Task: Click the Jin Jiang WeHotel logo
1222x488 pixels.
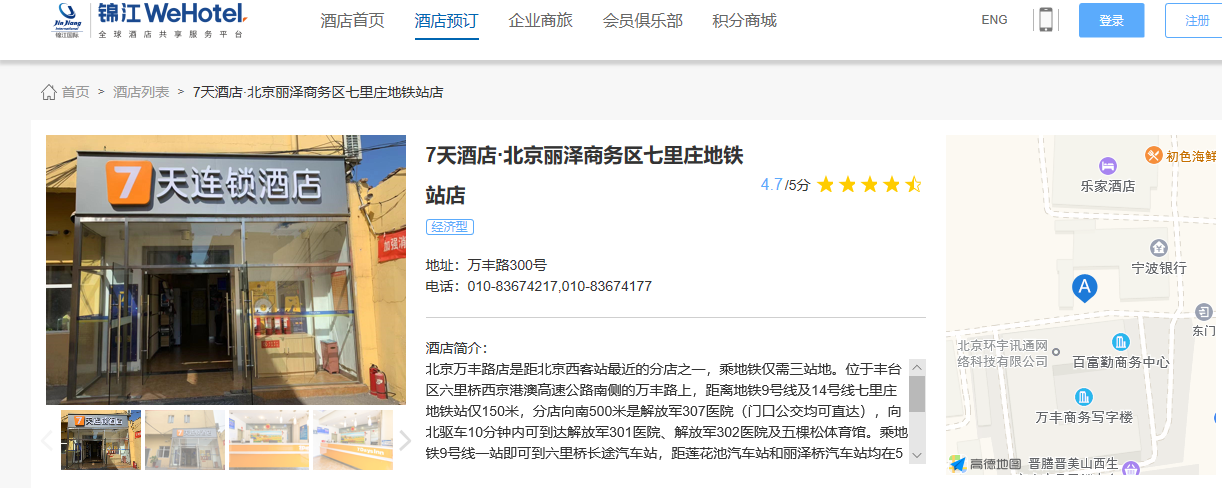Action: pyautogui.click(x=149, y=21)
